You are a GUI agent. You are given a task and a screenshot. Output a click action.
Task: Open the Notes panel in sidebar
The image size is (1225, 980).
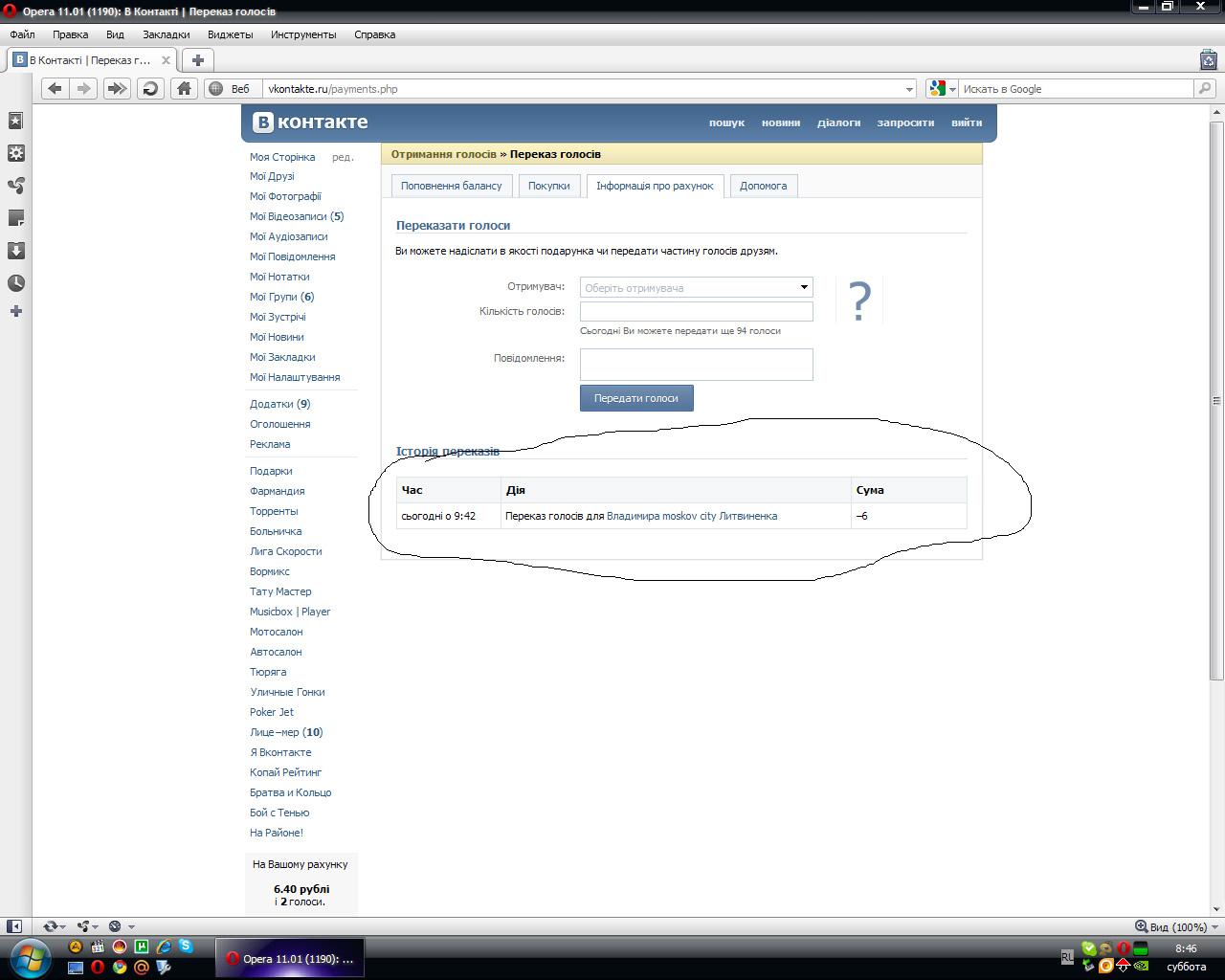15,218
